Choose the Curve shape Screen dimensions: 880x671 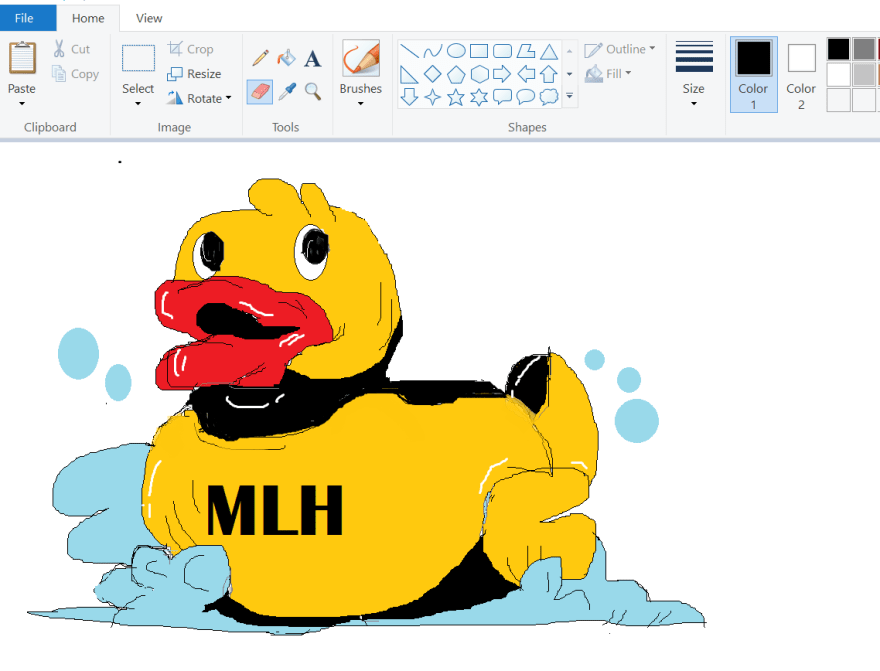[x=432, y=52]
